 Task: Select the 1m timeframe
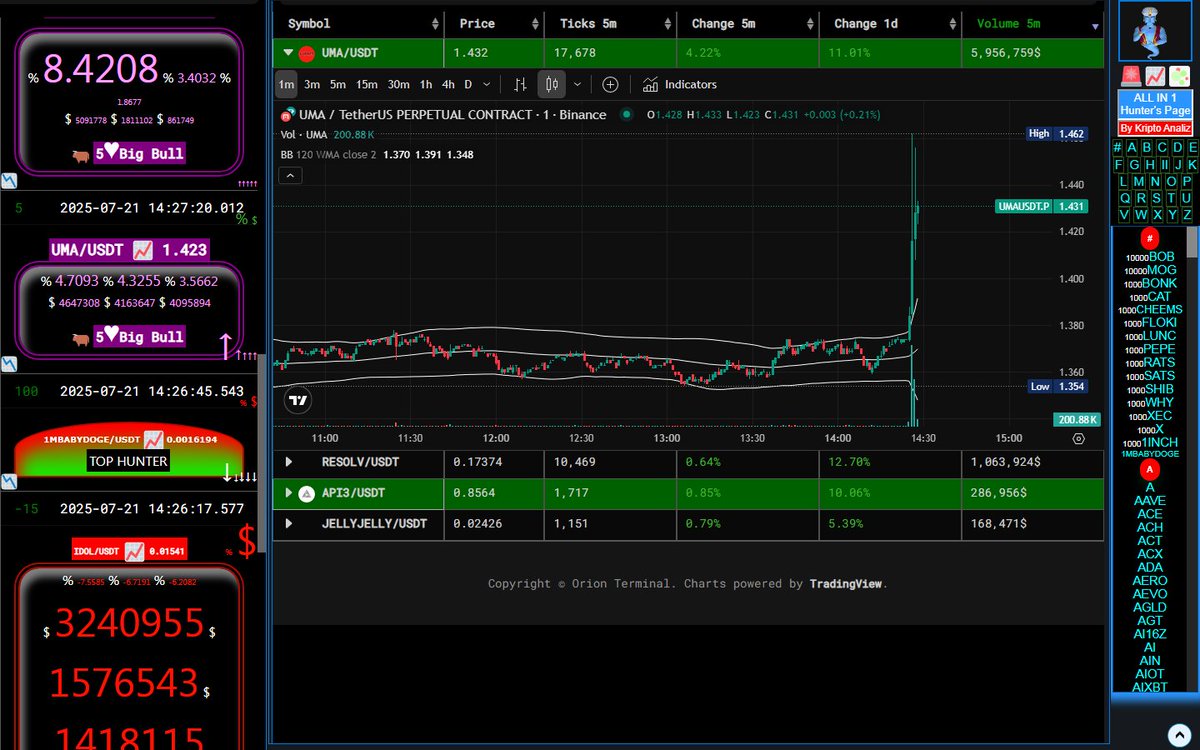click(x=286, y=85)
